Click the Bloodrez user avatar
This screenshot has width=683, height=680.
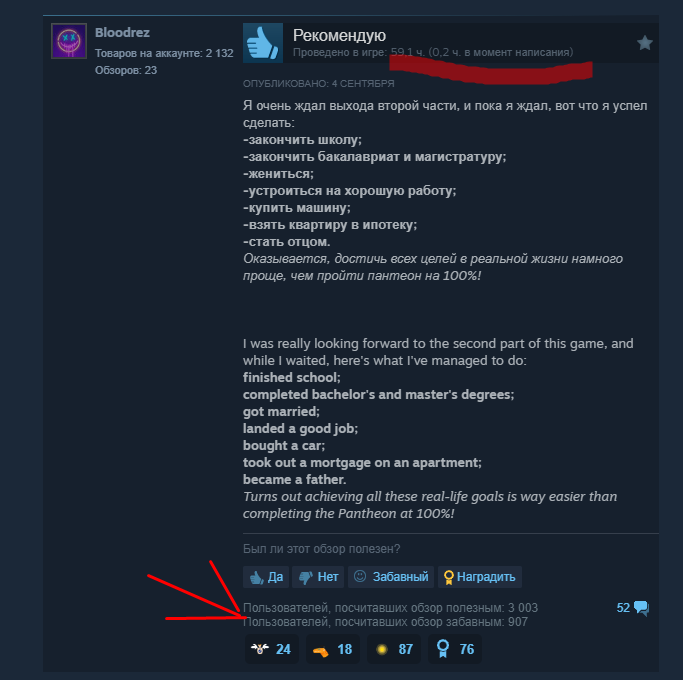[x=69, y=41]
